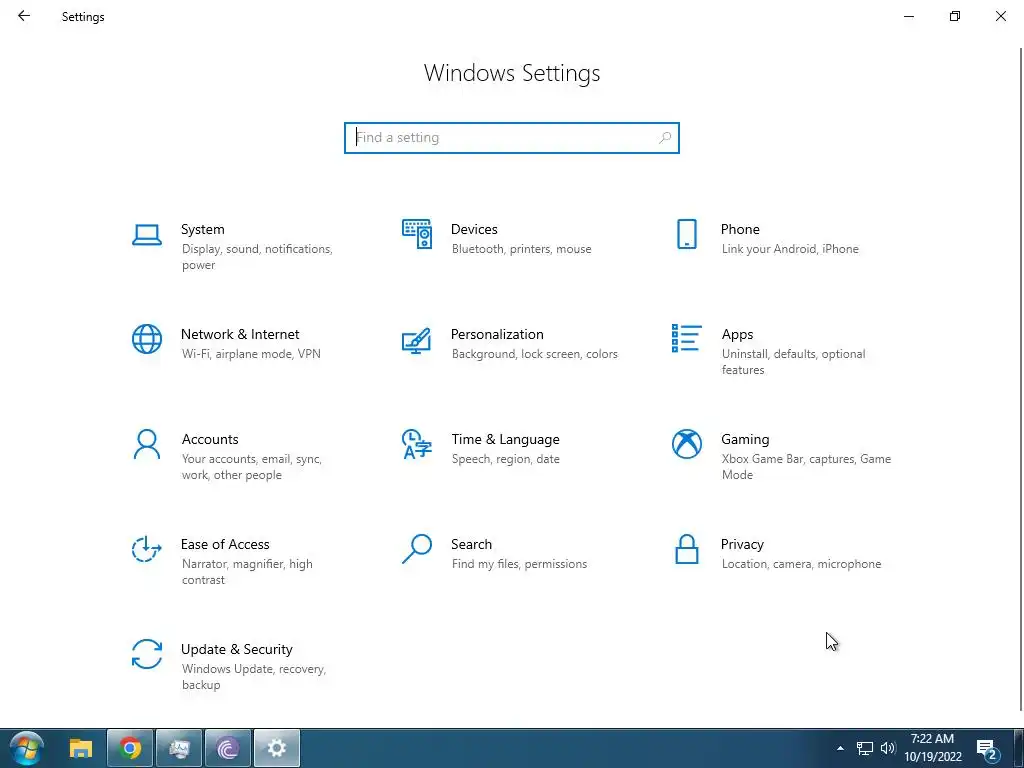Open the Ease of Access link

[225, 545]
